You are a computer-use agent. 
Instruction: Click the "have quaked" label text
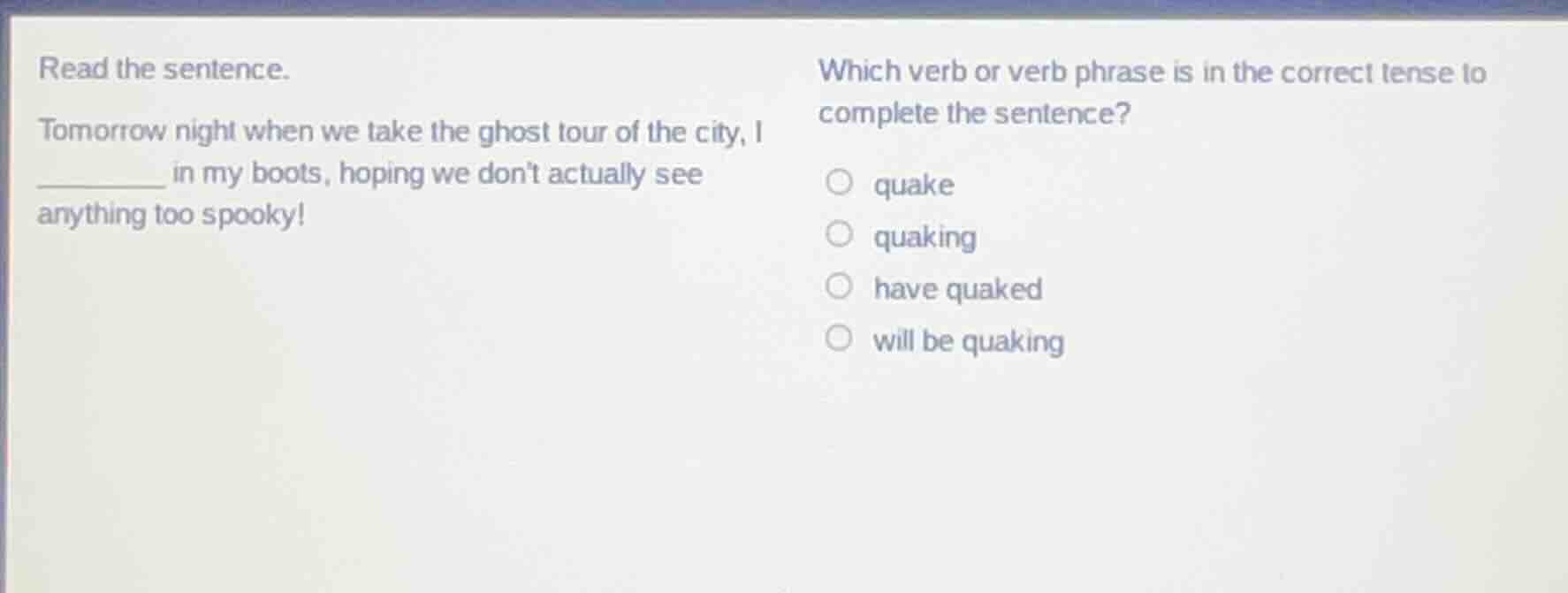(x=957, y=288)
